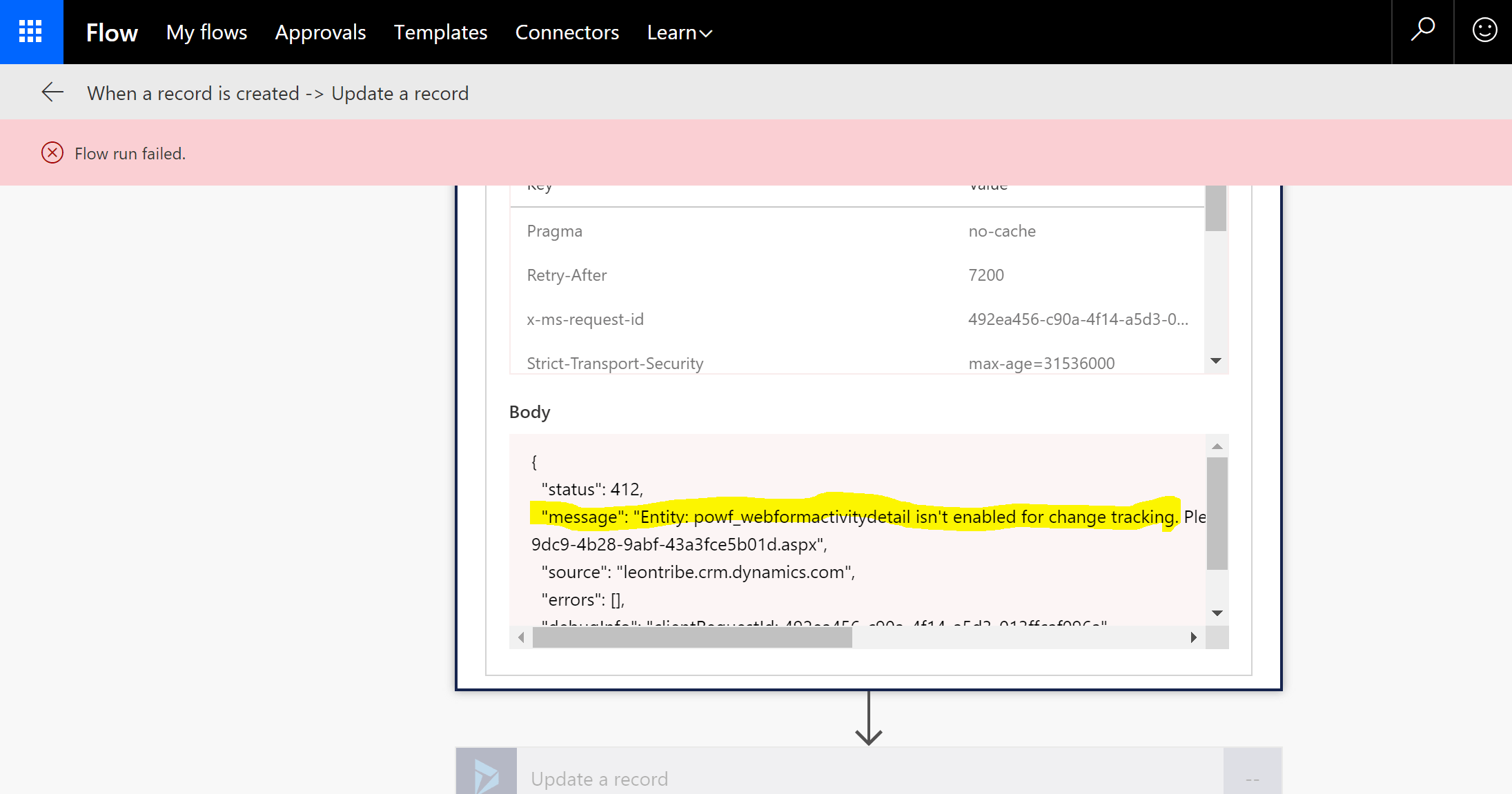Click Body scroll left arrow

point(521,637)
